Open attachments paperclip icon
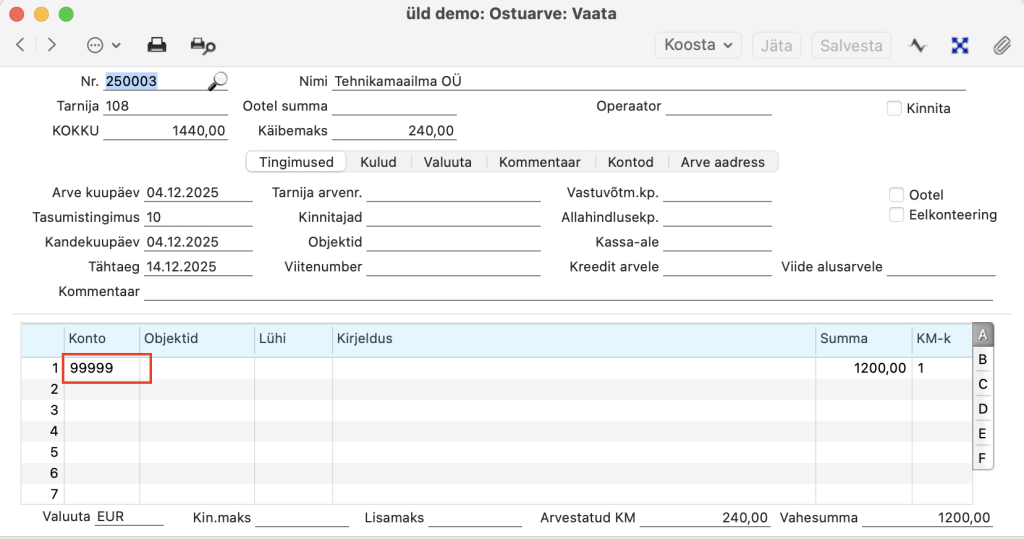The height and width of the screenshot is (539, 1024). tap(1000, 45)
